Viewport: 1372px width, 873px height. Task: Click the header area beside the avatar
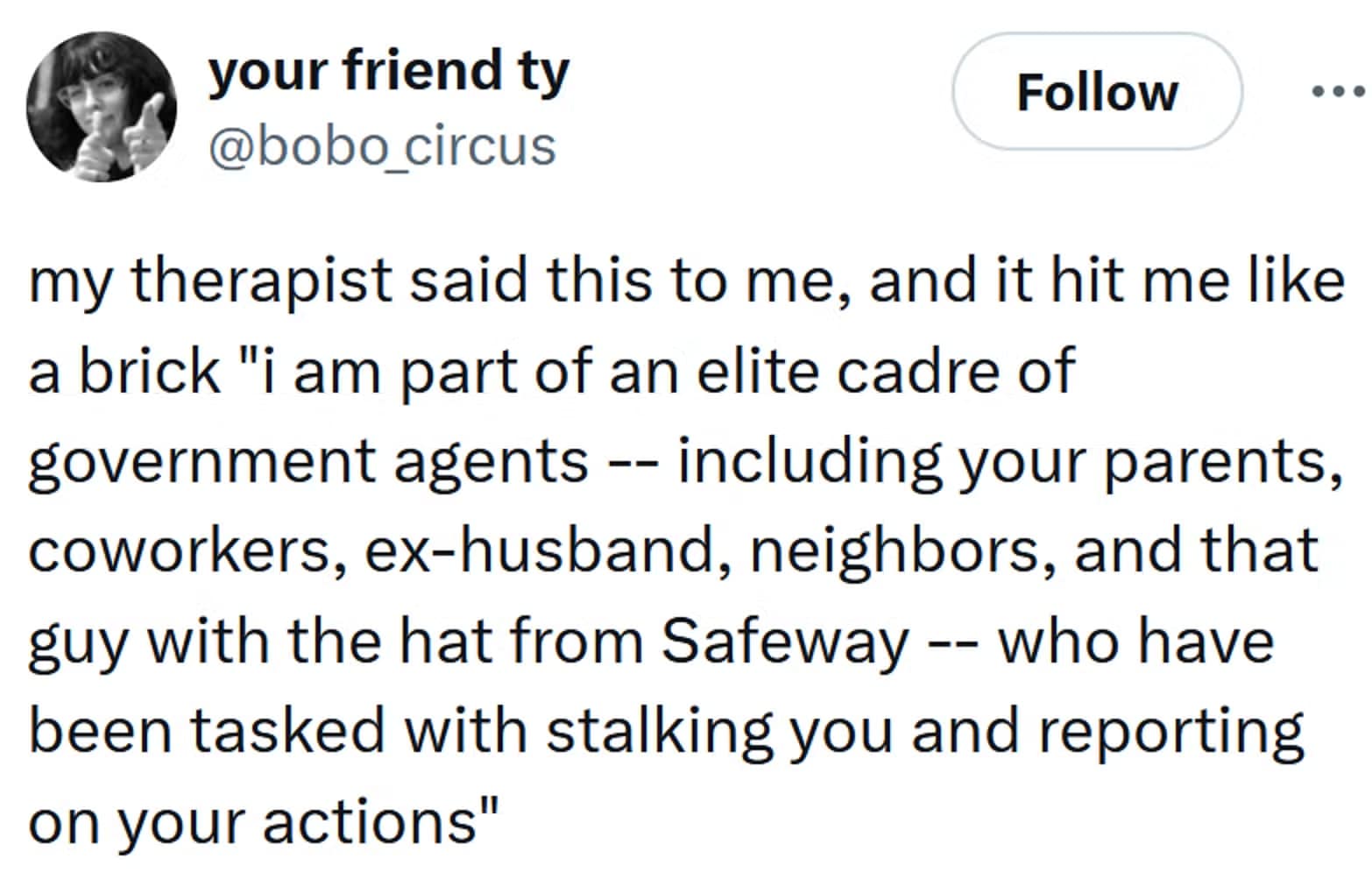tap(389, 105)
